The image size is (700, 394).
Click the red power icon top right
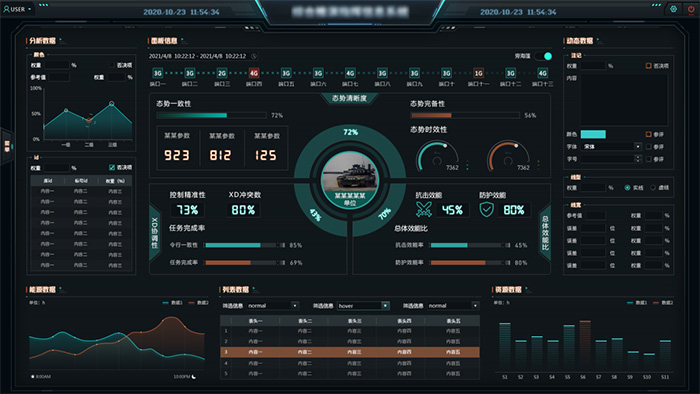pos(691,9)
